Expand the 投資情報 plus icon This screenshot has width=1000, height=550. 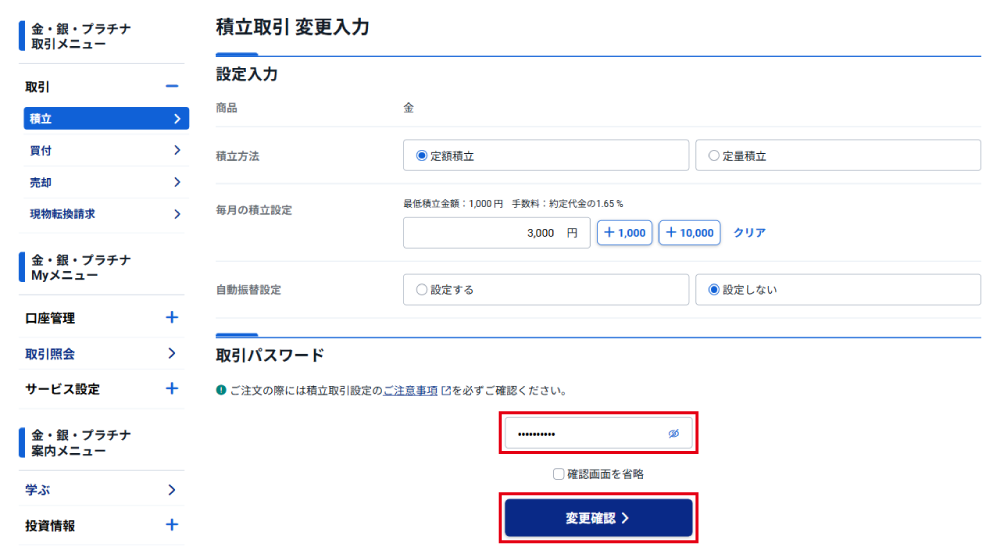(172, 524)
